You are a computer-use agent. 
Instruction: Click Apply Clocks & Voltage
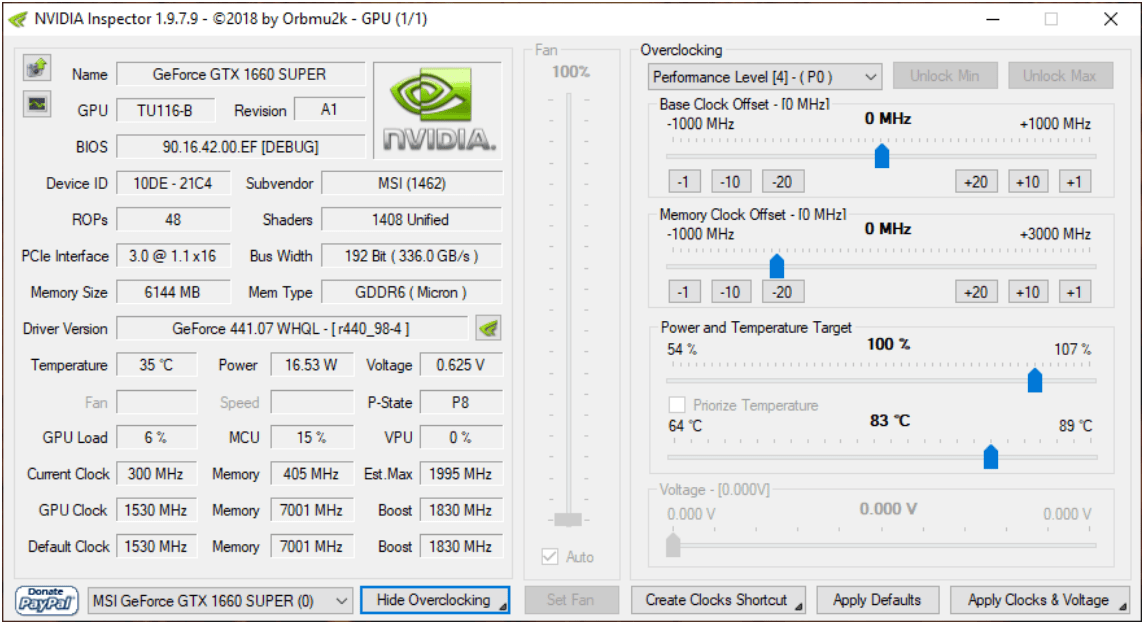pyautogui.click(x=1038, y=600)
